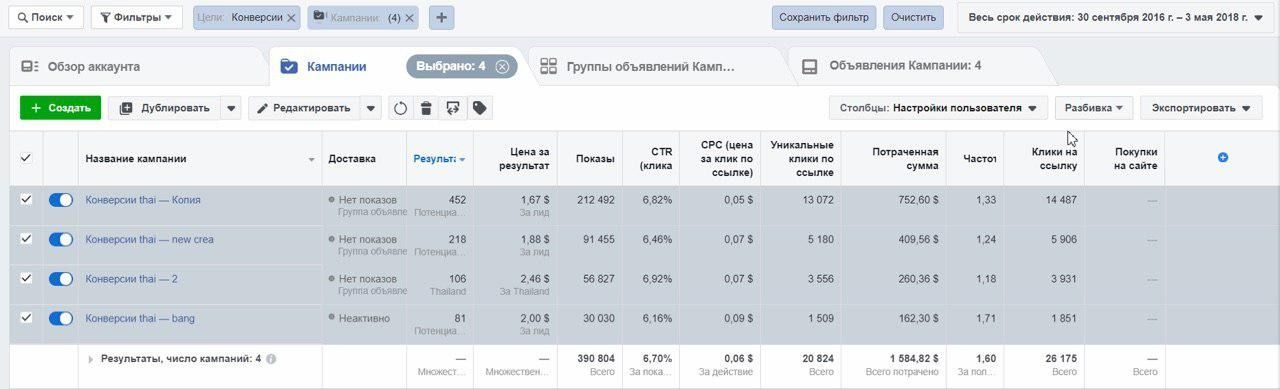Remove the Конверсии goal filter chip
Image resolution: width=1280 pixels, height=389 pixels.
pyautogui.click(x=291, y=18)
